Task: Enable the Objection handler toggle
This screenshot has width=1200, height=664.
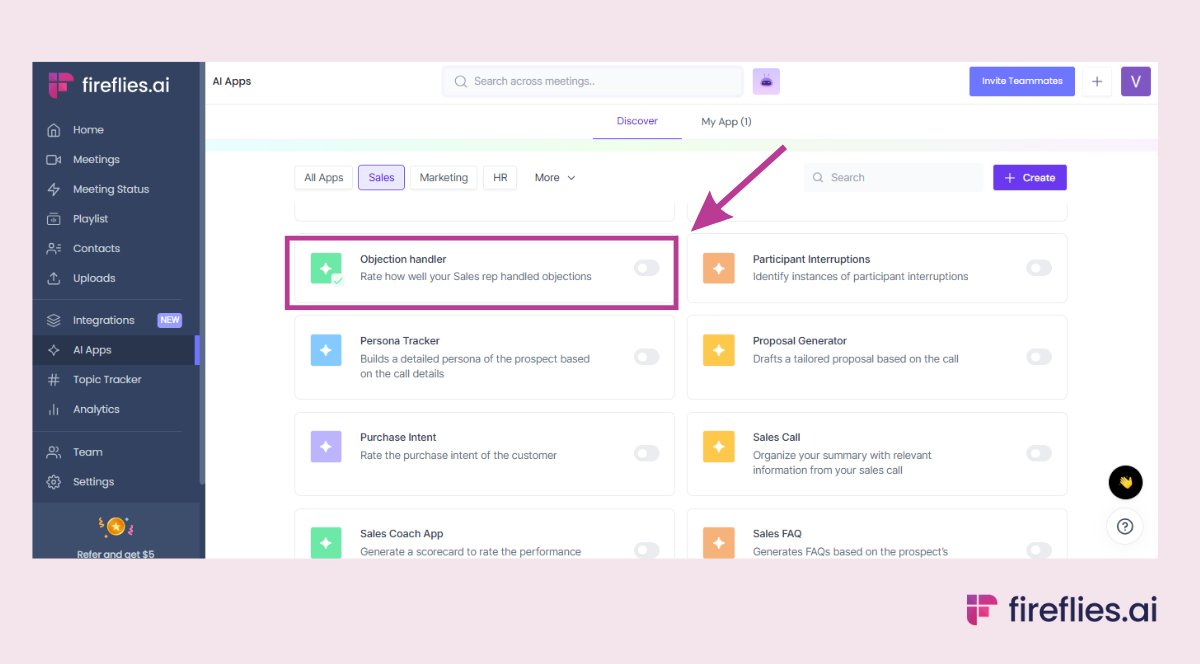Action: click(x=646, y=268)
